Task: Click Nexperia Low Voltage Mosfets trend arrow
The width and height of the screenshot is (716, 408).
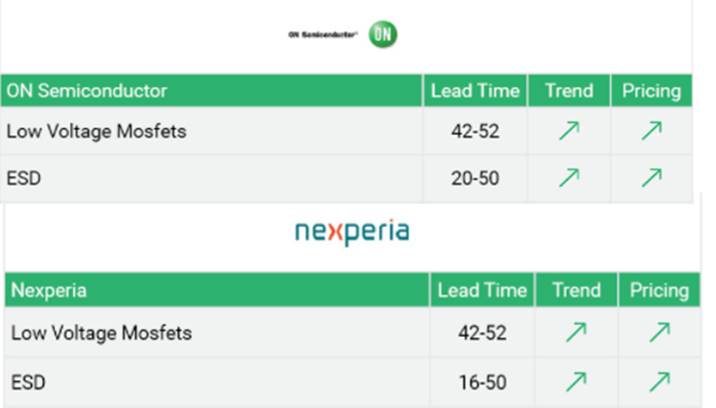Action: click(x=576, y=332)
